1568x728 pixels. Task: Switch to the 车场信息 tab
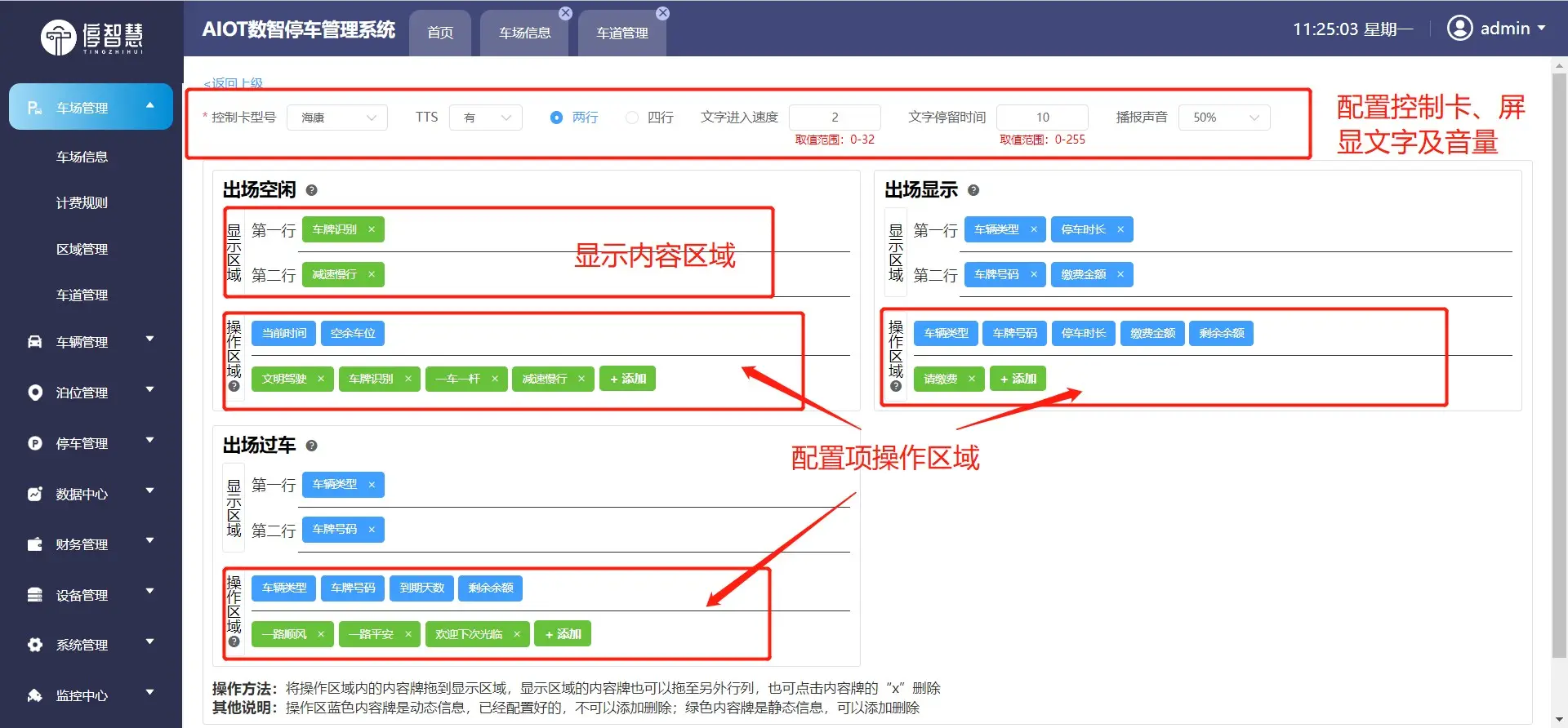(525, 33)
